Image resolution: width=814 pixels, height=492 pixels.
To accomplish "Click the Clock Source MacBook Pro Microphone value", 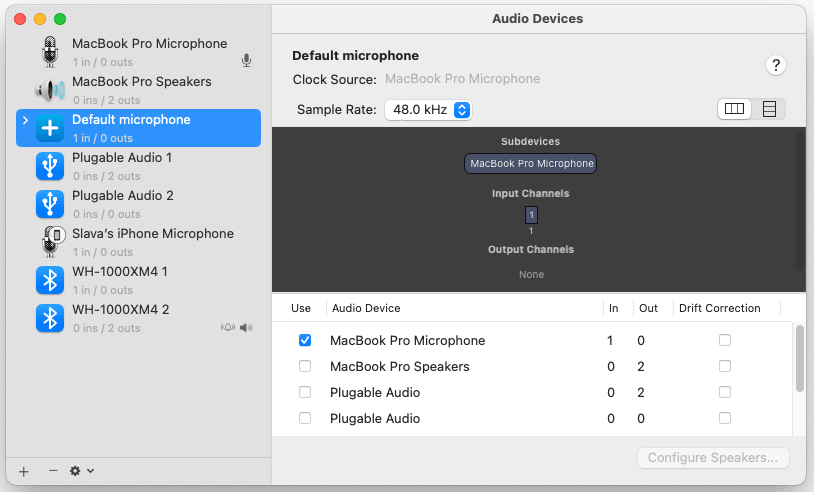I will (463, 79).
